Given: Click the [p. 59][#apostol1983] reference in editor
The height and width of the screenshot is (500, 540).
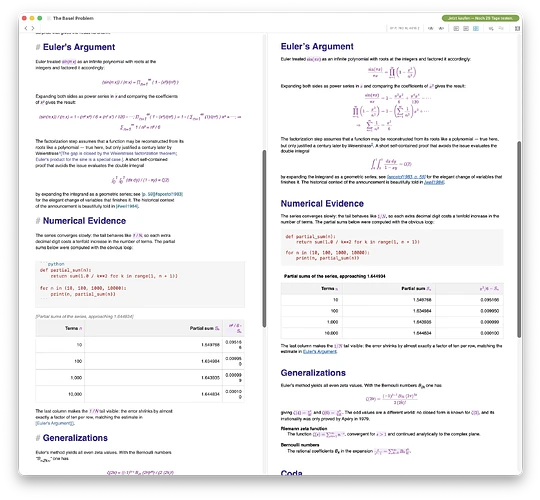Looking at the screenshot, I should tap(162, 194).
